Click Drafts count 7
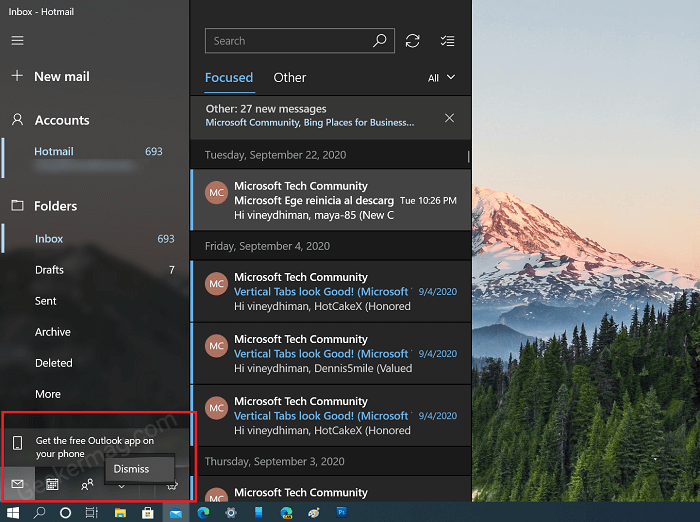700x522 pixels. (x=172, y=270)
